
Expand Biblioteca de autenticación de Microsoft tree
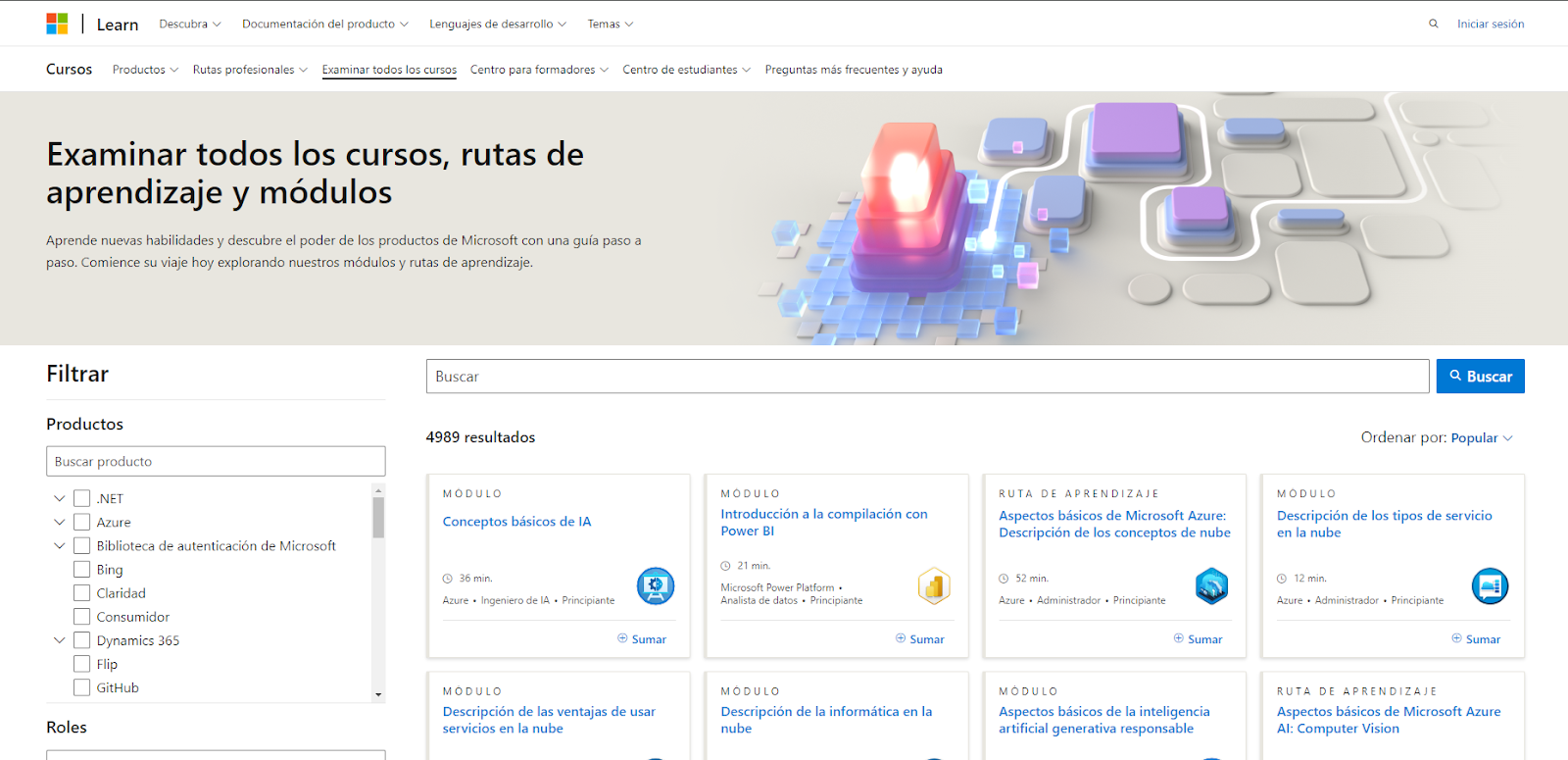click(x=60, y=545)
